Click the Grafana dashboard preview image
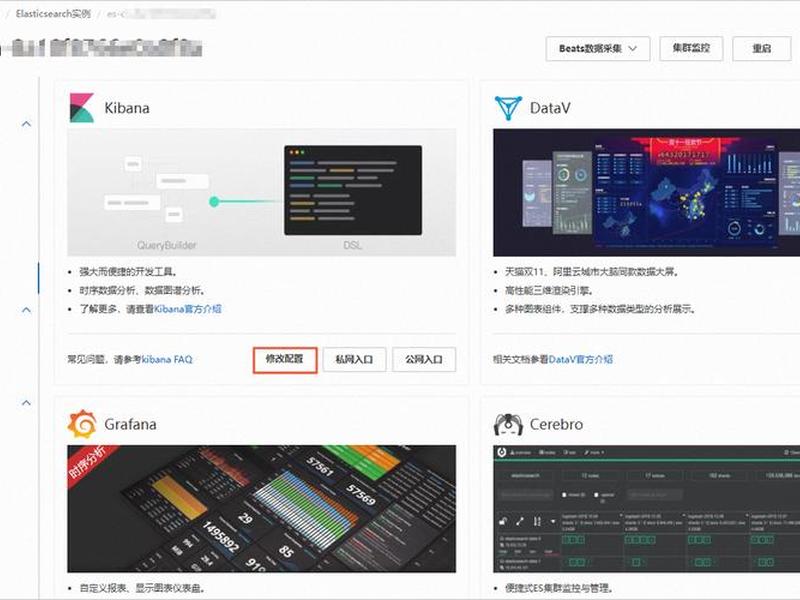Image resolution: width=800 pixels, height=600 pixels. pyautogui.click(x=262, y=509)
